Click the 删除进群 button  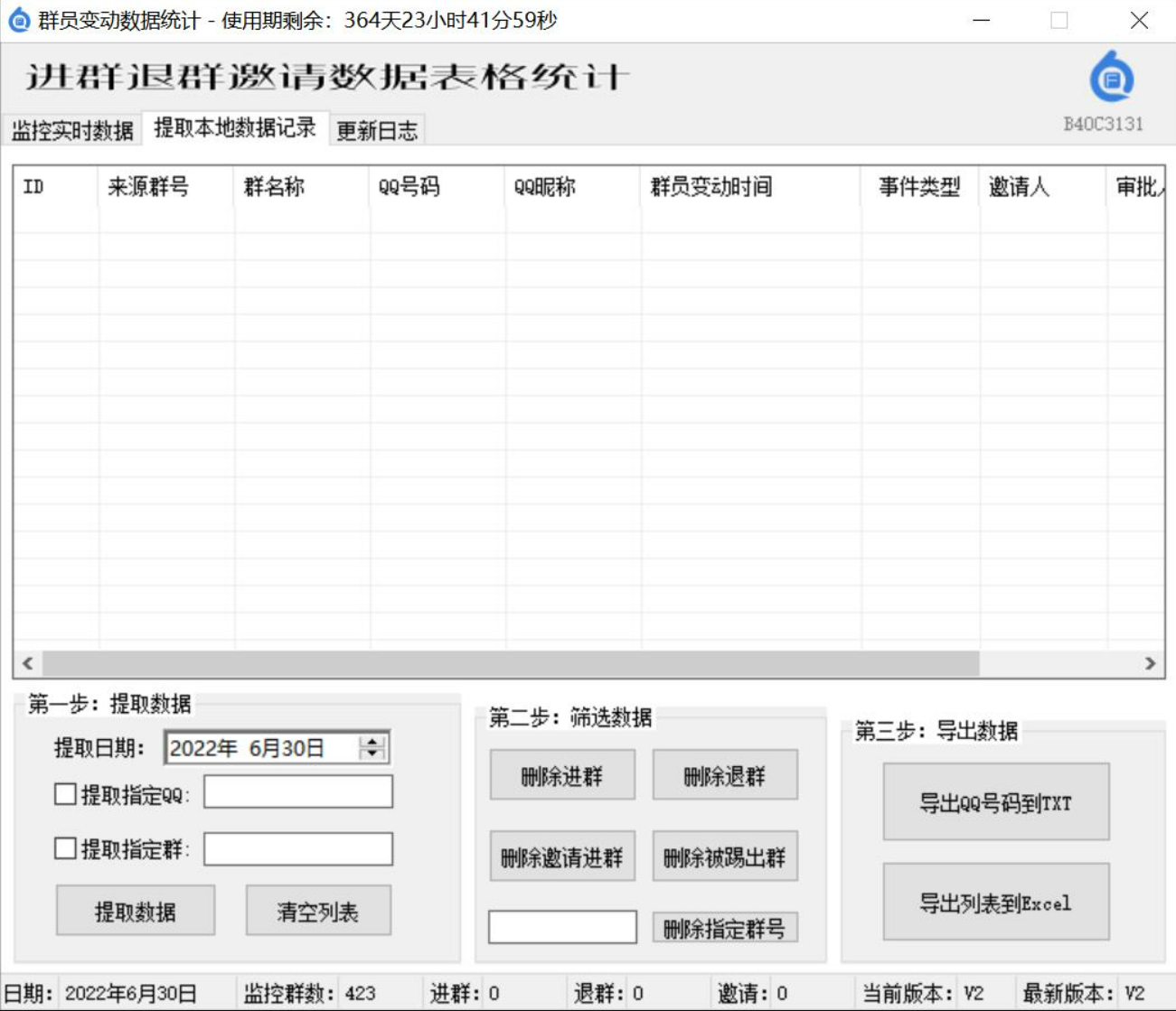(x=562, y=775)
